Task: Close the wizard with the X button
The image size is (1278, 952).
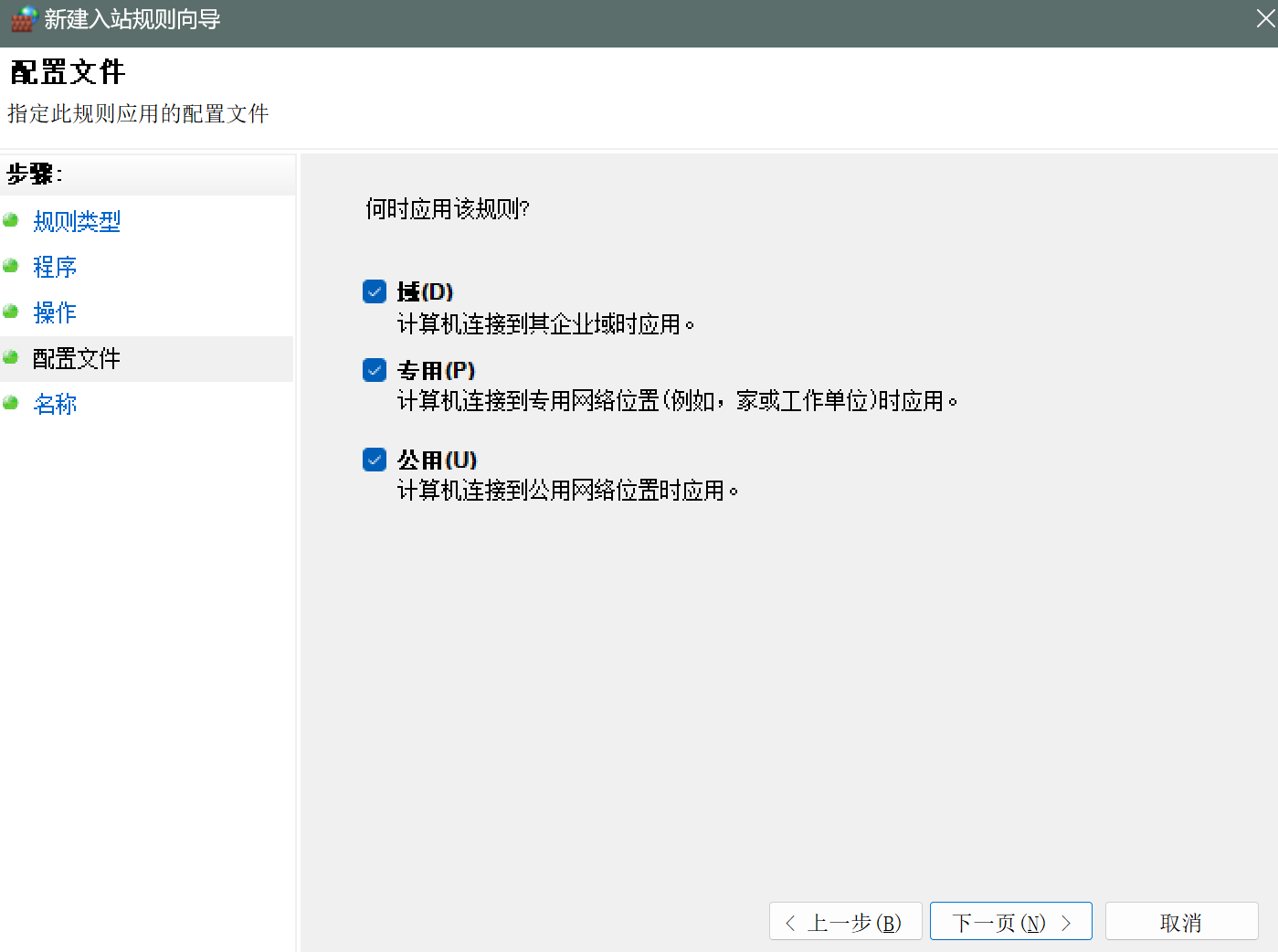Action: click(x=1264, y=17)
